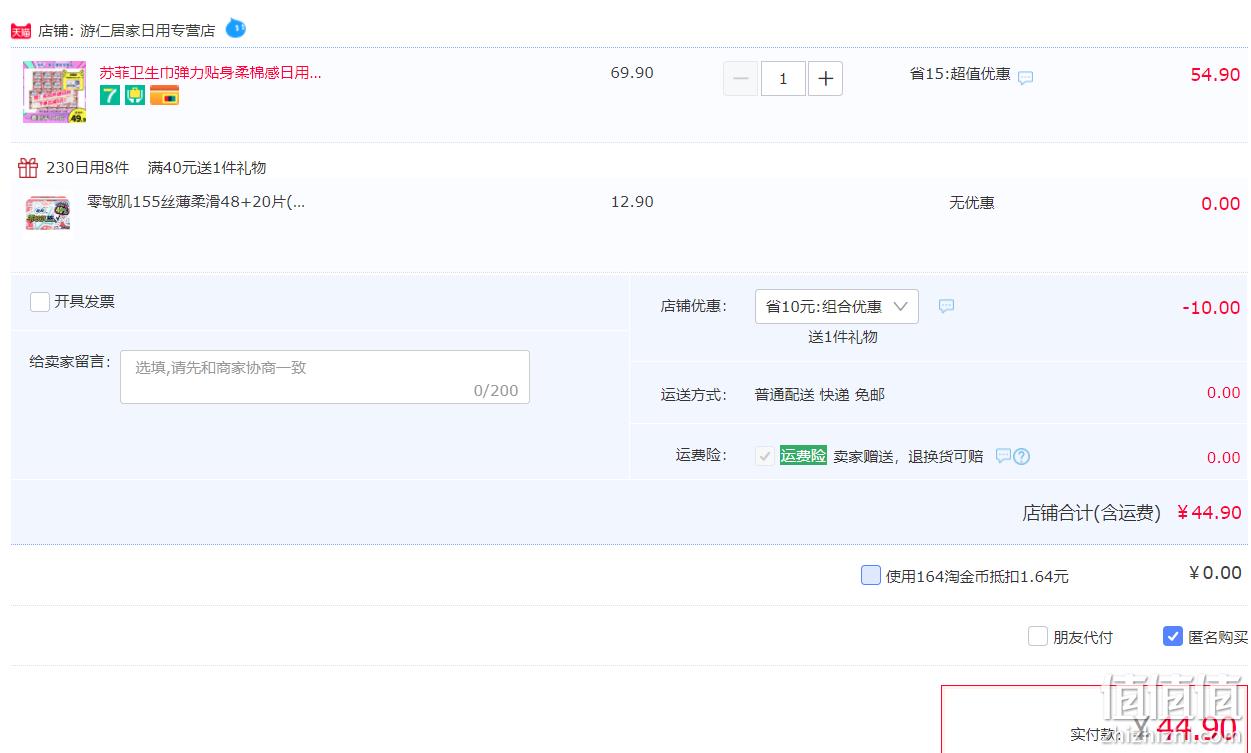Click the Tmall store logo icon

coord(21,31)
